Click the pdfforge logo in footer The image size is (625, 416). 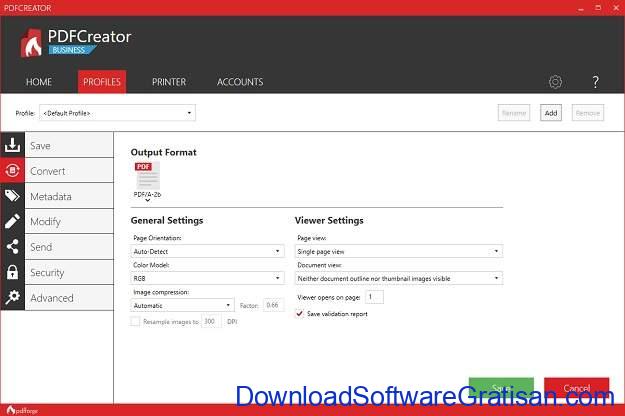[x=22, y=410]
